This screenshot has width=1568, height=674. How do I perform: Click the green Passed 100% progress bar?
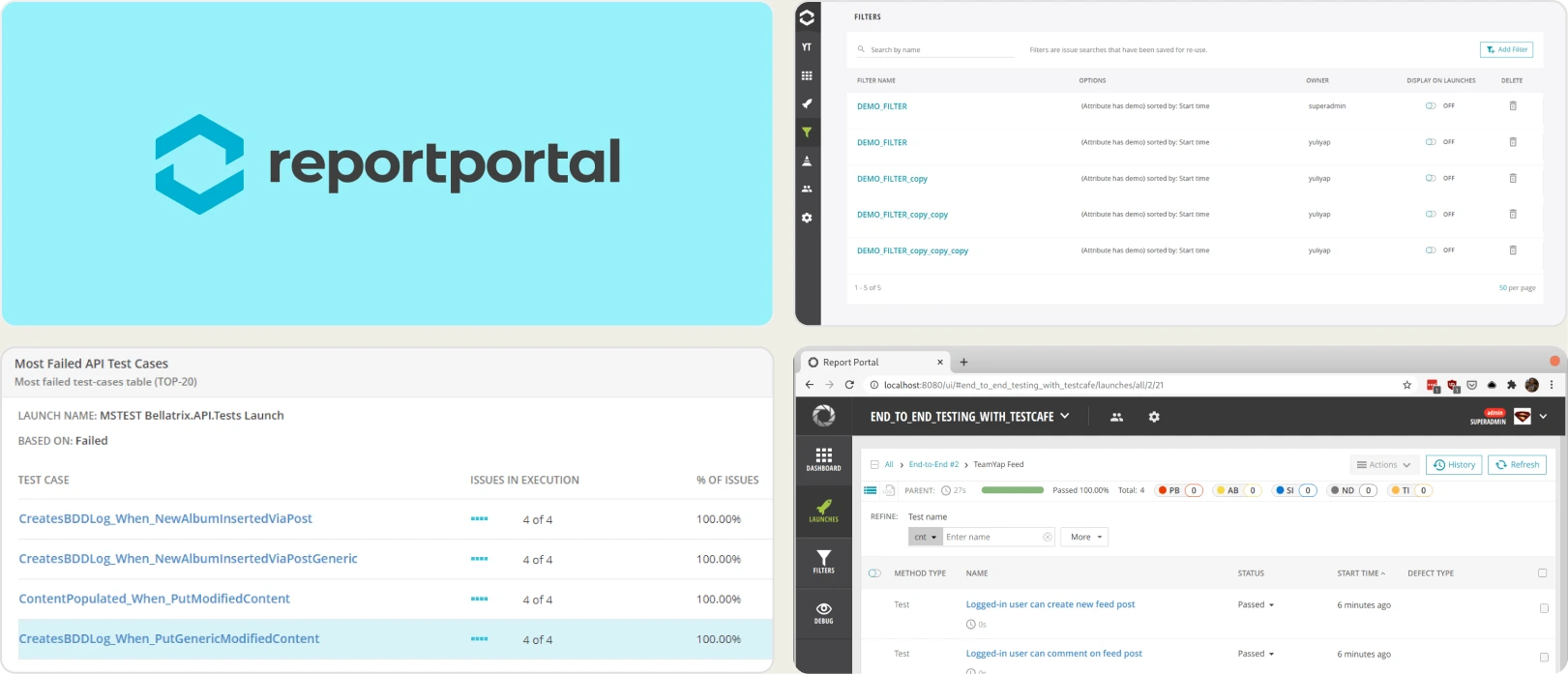[x=1012, y=490]
